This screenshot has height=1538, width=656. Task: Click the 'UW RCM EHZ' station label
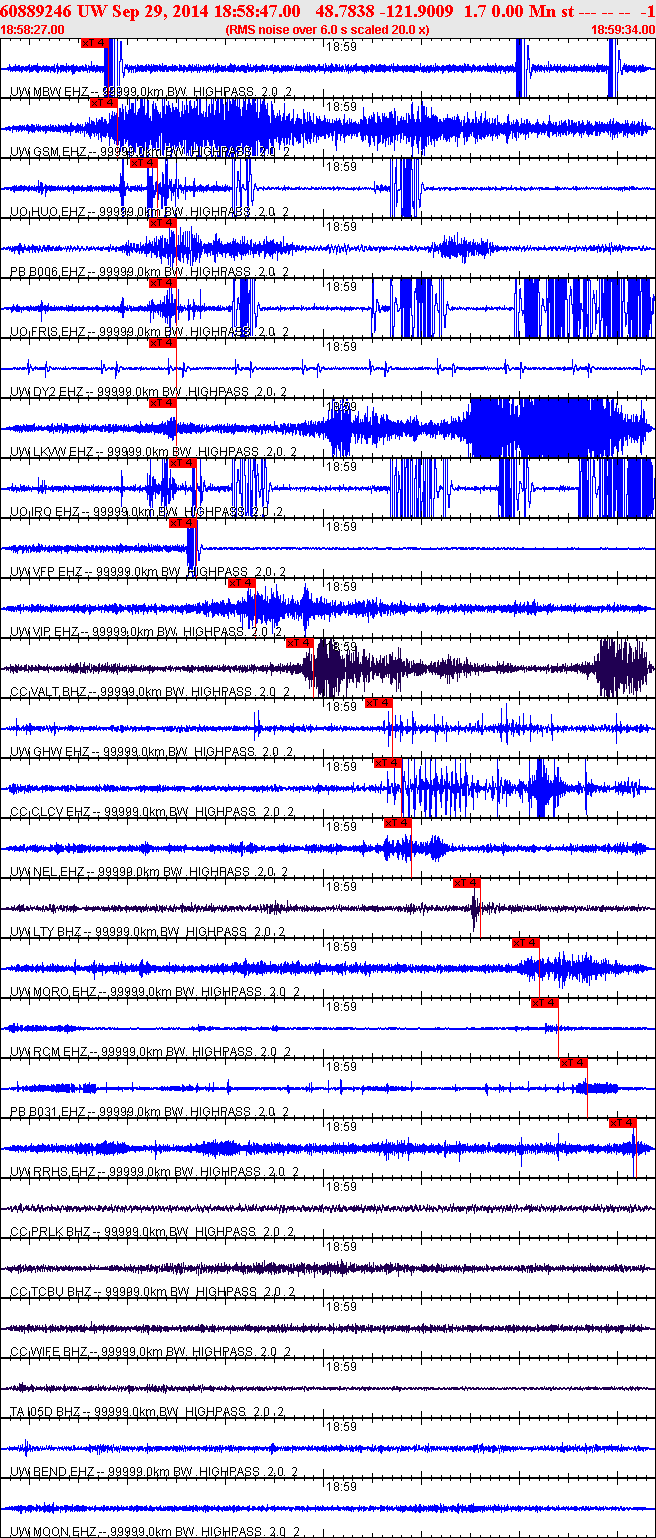point(49,1051)
